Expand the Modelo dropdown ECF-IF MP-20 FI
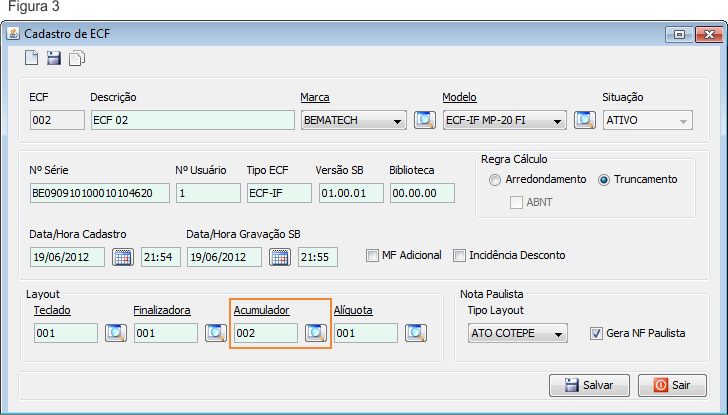 (557, 121)
